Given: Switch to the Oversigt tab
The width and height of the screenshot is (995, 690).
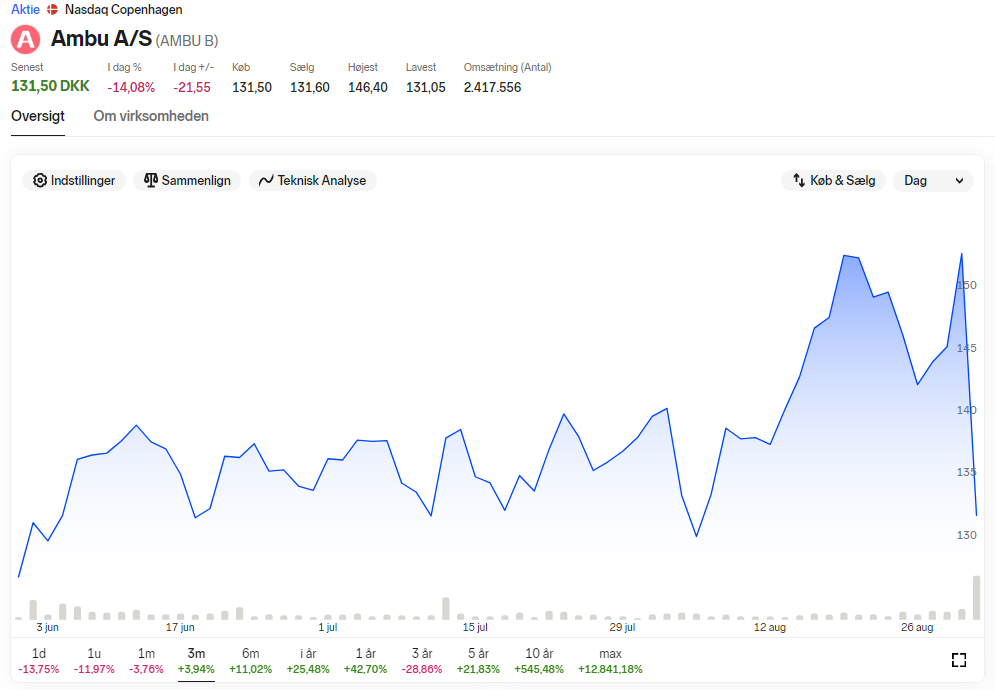Looking at the screenshot, I should coord(37,116).
